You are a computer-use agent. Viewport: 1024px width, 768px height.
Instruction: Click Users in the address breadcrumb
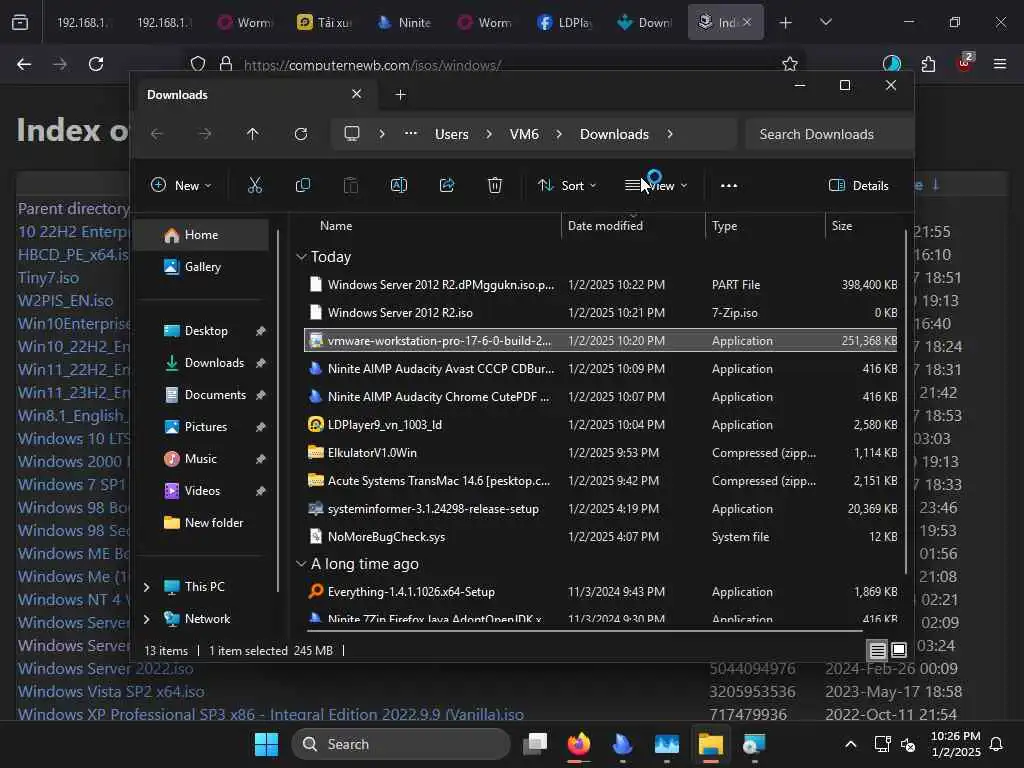[452, 134]
